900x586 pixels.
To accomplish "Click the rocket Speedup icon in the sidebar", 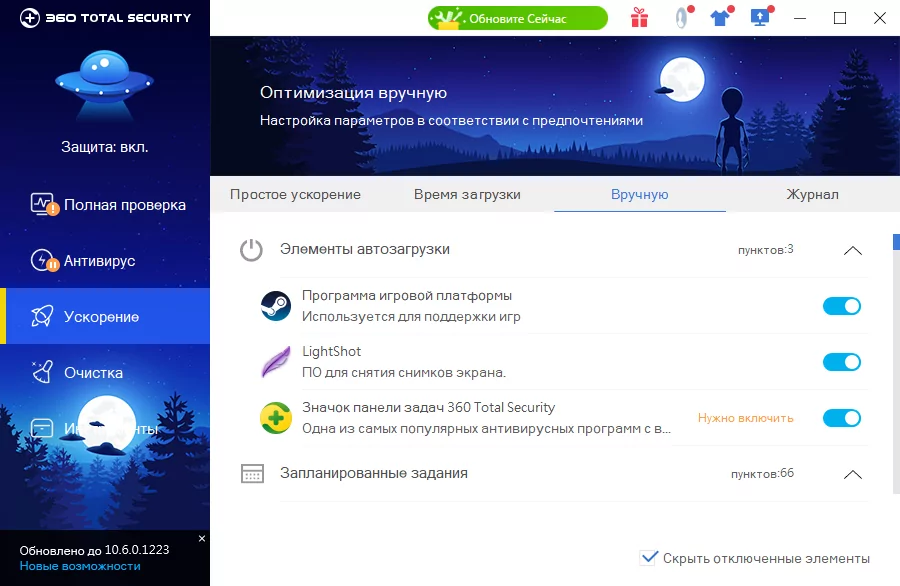I will point(42,316).
